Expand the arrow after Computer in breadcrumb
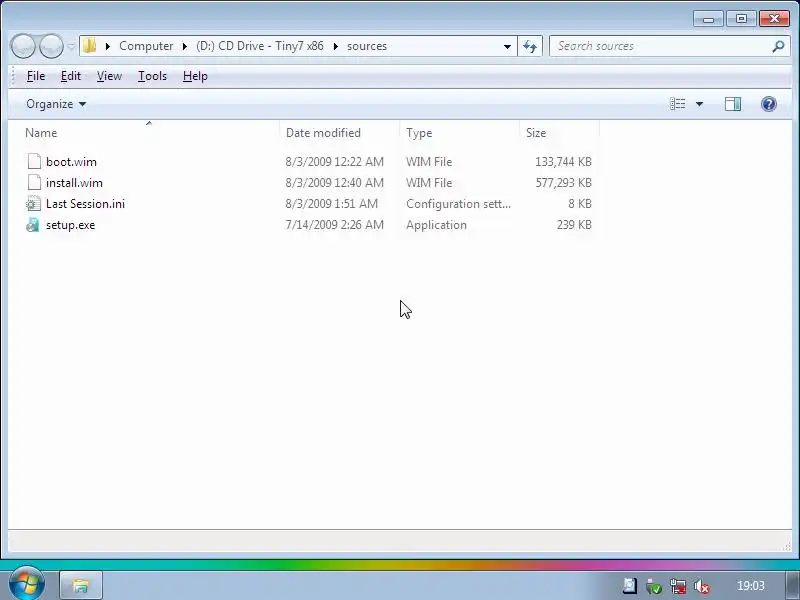Screen dimensions: 800x600 tap(185, 46)
